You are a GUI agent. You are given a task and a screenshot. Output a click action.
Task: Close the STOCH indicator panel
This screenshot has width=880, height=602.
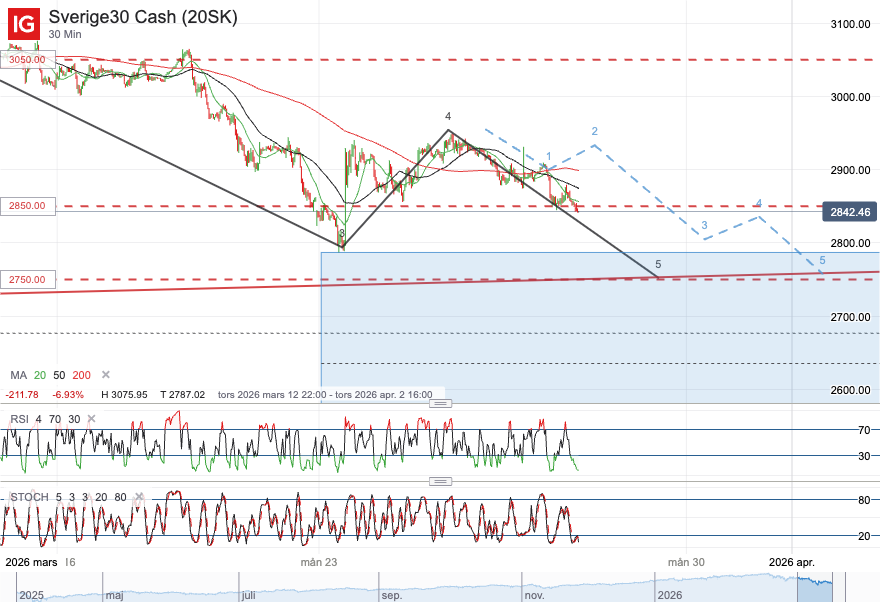pyautogui.click(x=139, y=497)
